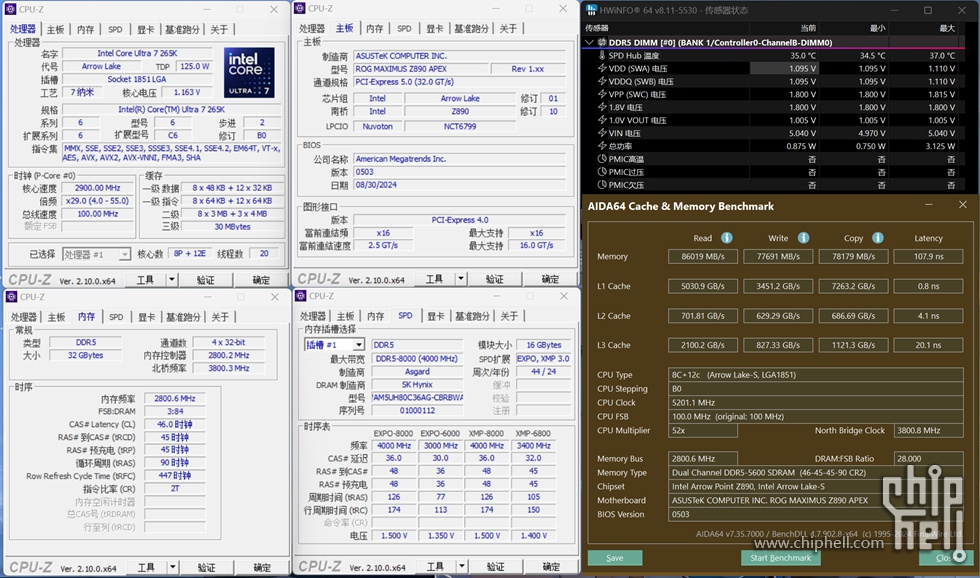Click the Memory Read value "86019 MB/s"

click(702, 256)
